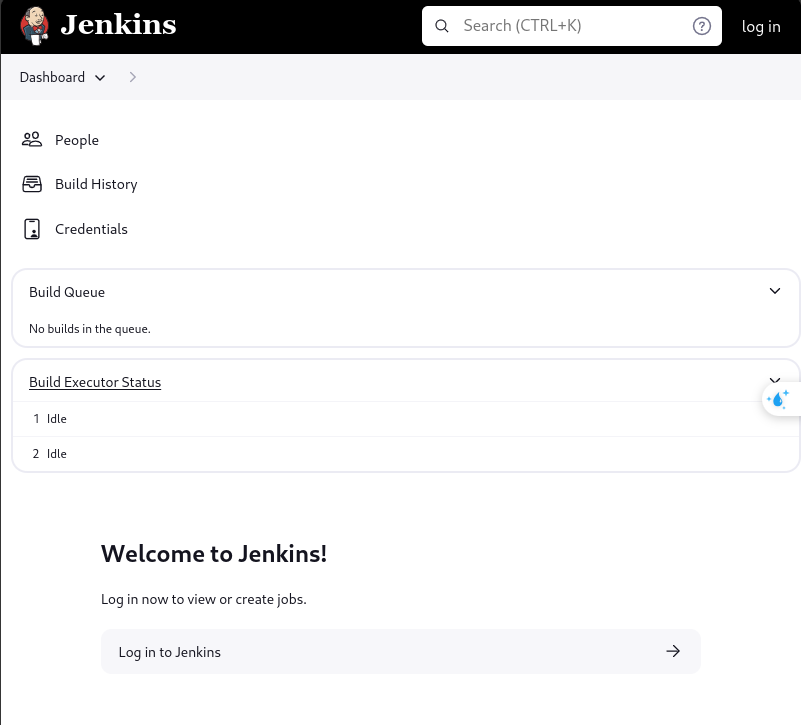The height and width of the screenshot is (725, 801).
Task: Click the Credentials badge icon
Action: (32, 229)
